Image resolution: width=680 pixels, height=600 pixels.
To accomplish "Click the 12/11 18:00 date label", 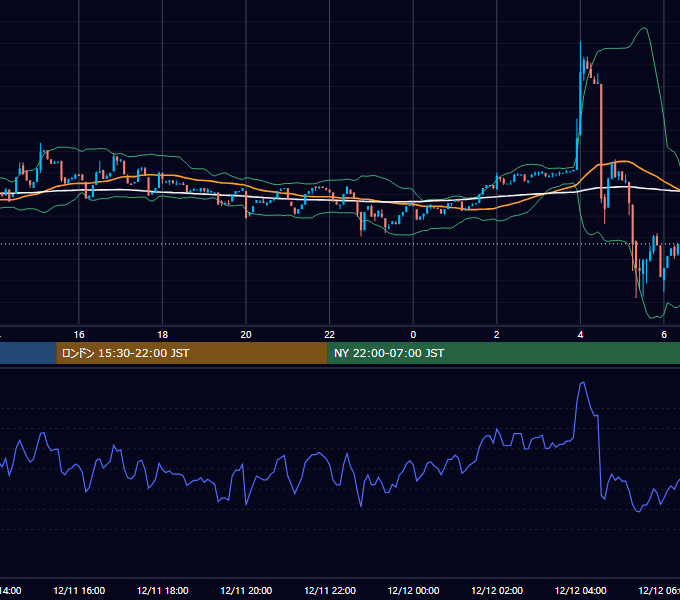I will tap(163, 590).
